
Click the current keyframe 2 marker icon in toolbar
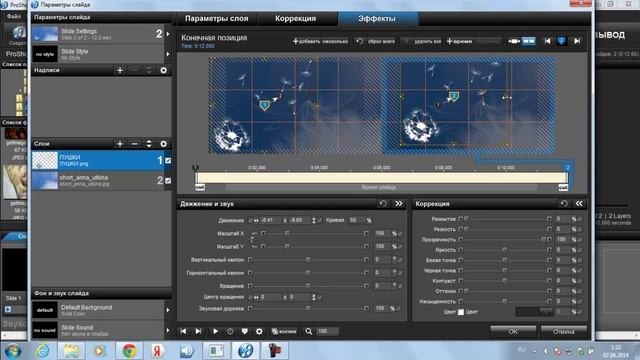pyautogui.click(x=562, y=41)
